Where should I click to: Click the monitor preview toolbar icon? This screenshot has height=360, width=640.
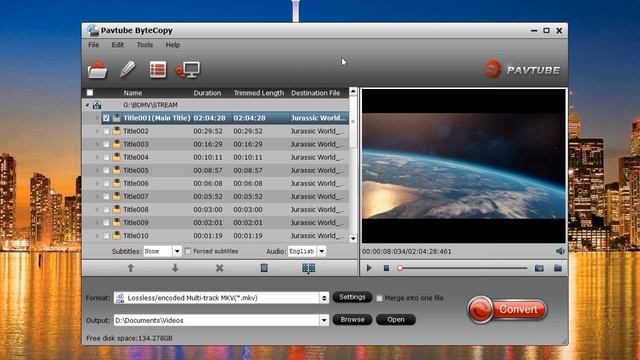point(188,70)
